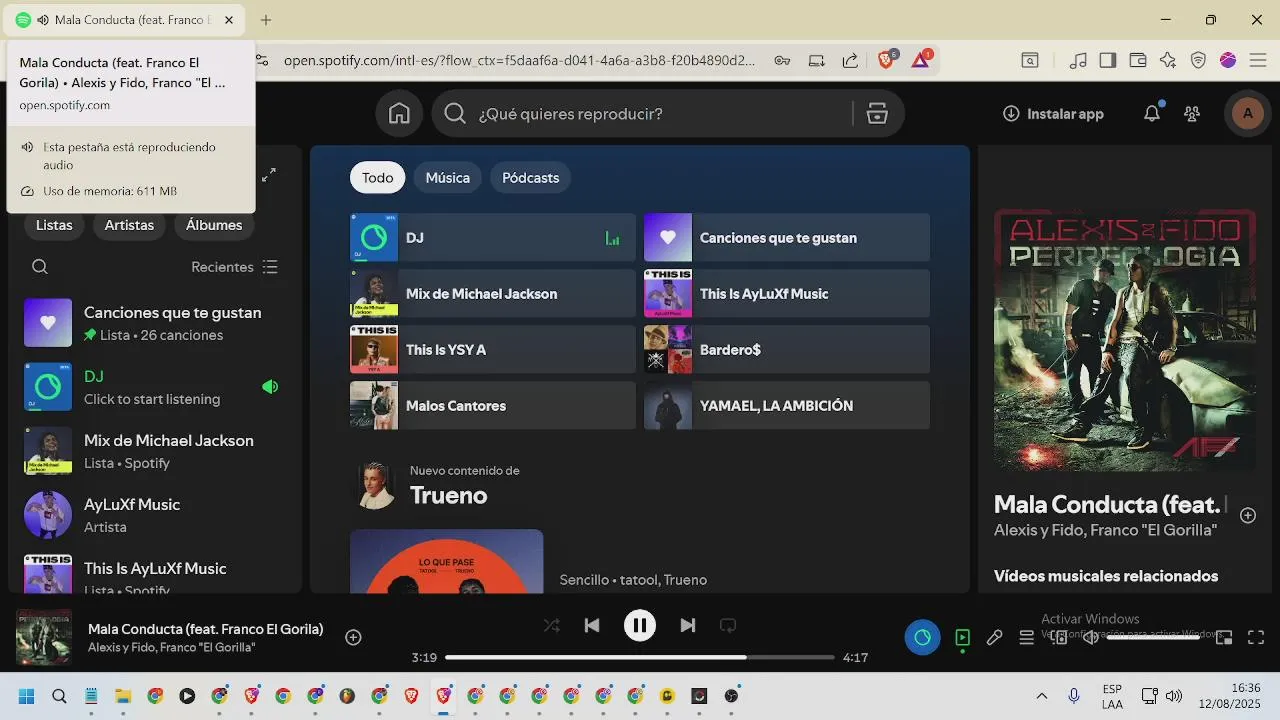Expand the library panel with arrows icon
1280x720 pixels.
[269, 175]
